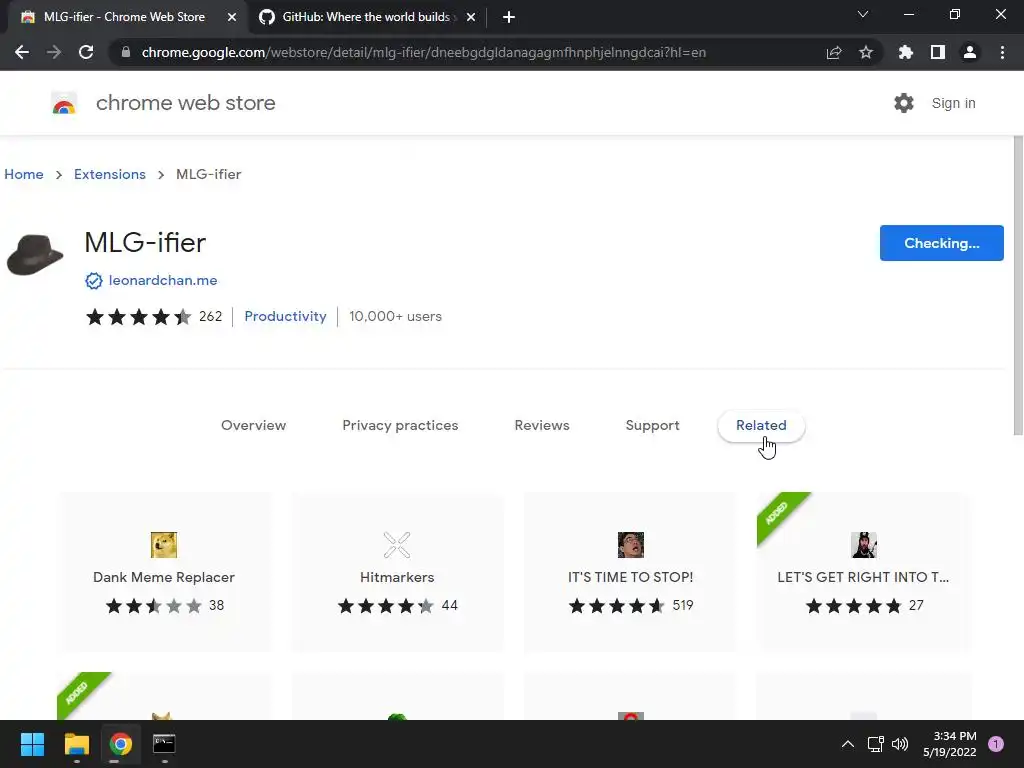Toggle the Chrome side panel icon
Viewport: 1024px width, 768px height.
point(938,52)
